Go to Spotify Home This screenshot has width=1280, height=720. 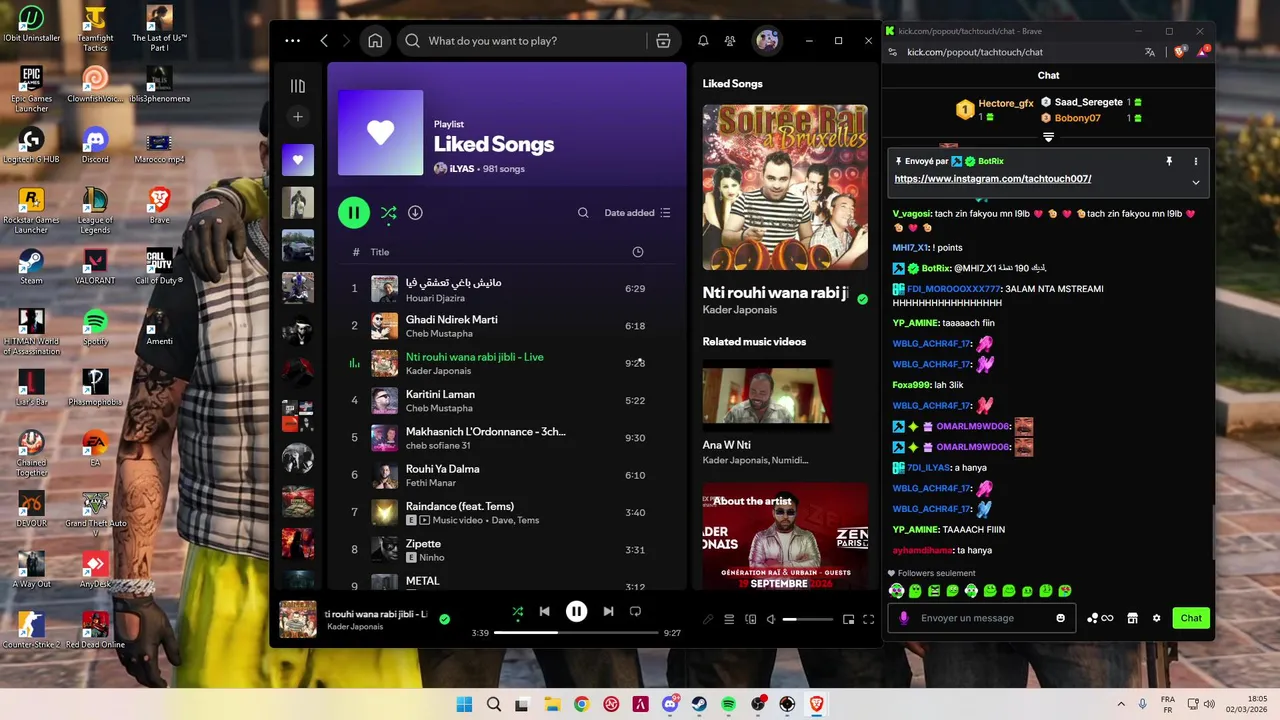(x=375, y=41)
